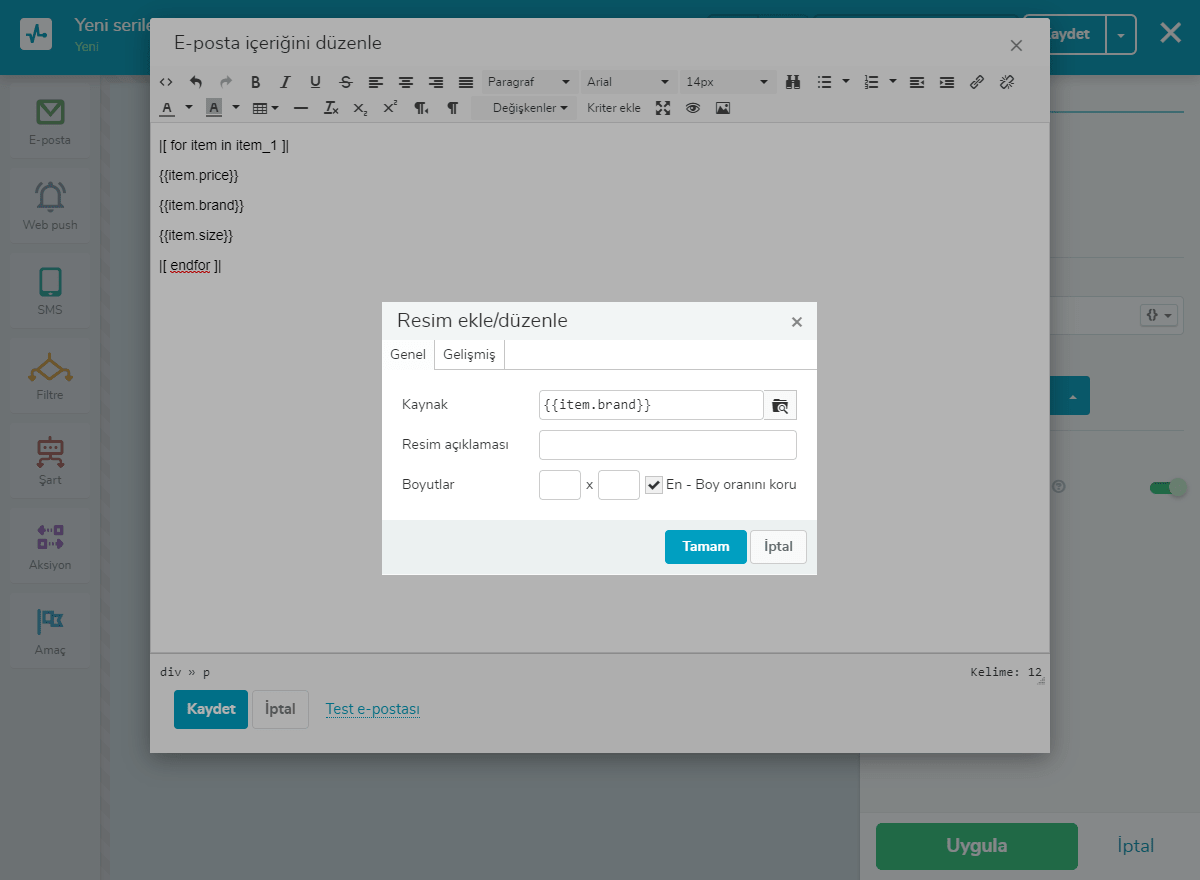Click insert image toolbar icon
The width and height of the screenshot is (1200, 880).
tap(723, 108)
